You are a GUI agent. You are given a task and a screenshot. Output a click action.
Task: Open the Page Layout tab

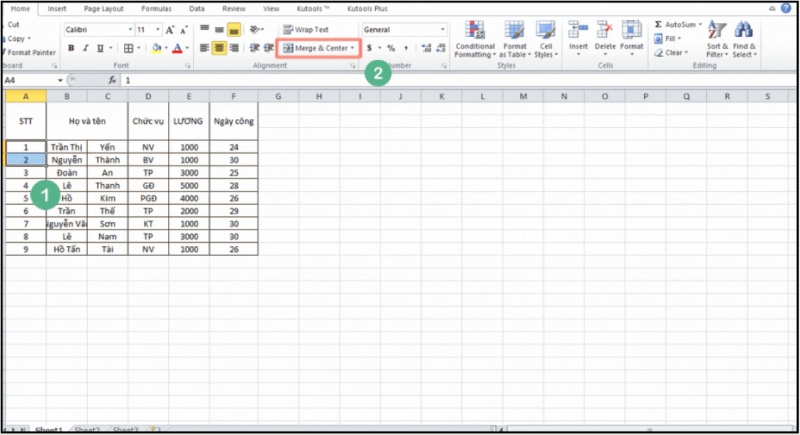coord(104,9)
